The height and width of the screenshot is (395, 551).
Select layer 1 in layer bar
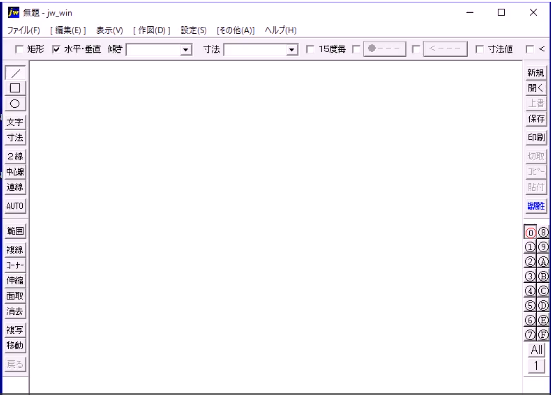point(530,247)
